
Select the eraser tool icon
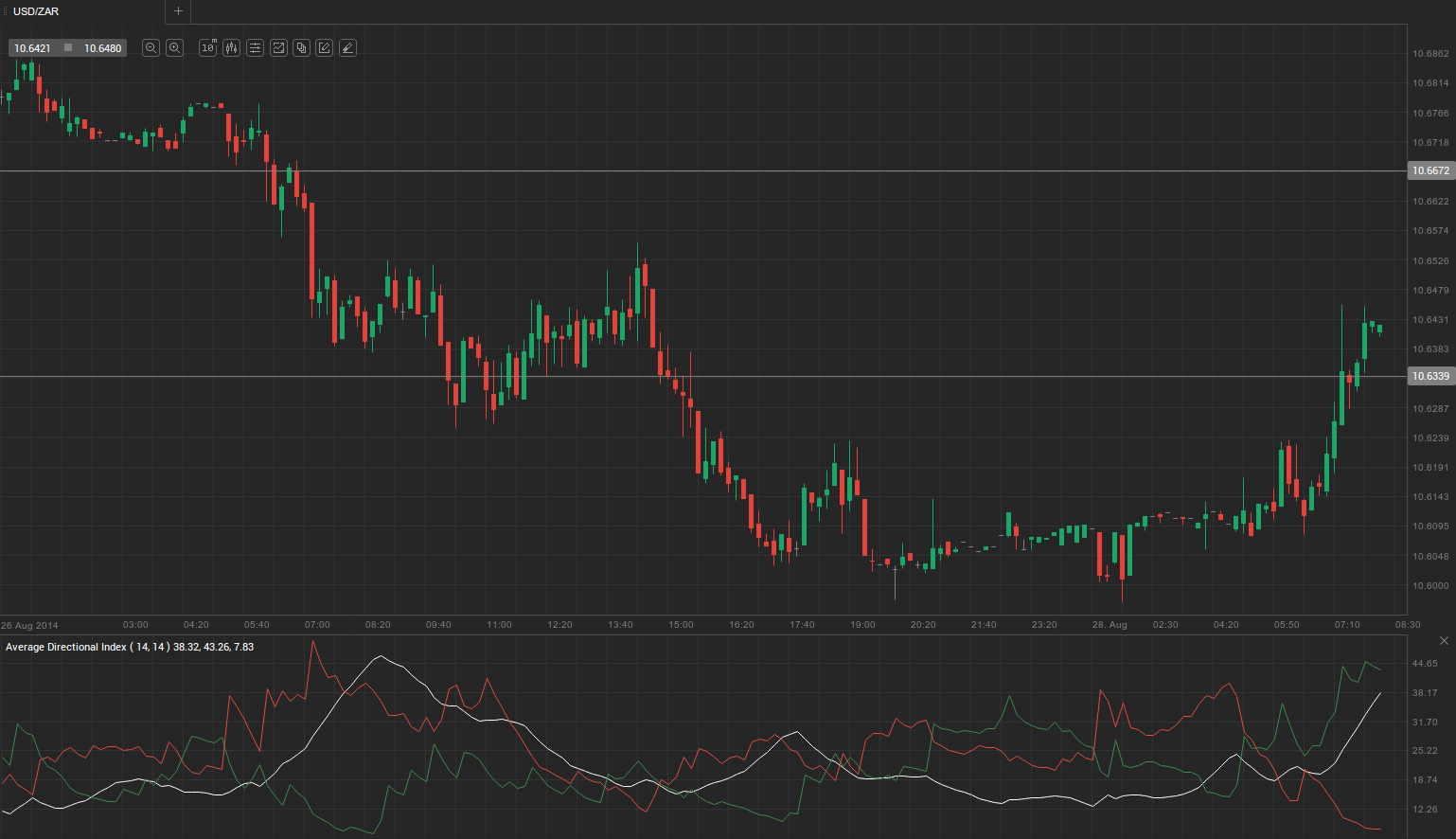tap(347, 48)
